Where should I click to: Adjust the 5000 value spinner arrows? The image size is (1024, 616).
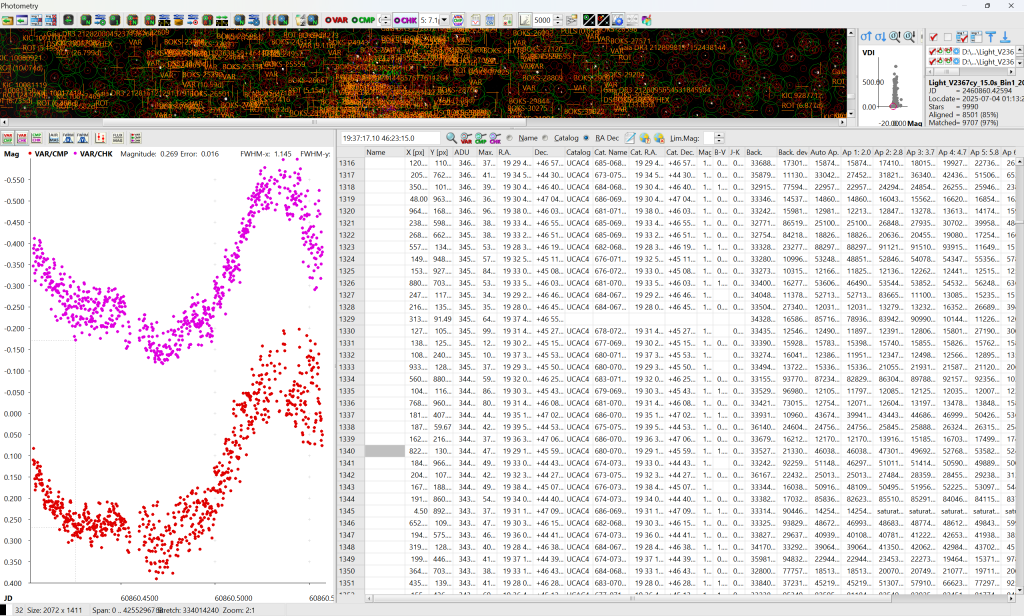click(558, 20)
